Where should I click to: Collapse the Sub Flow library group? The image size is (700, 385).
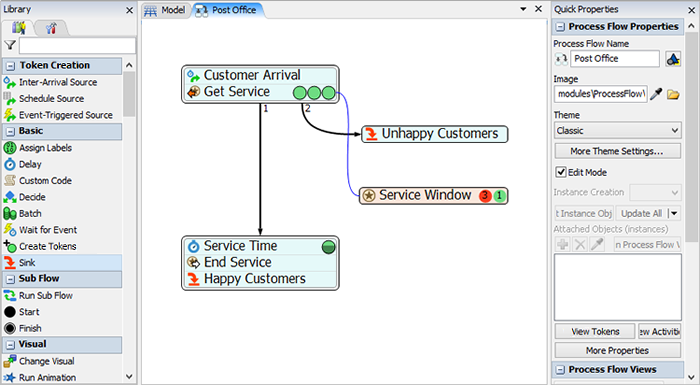10,279
